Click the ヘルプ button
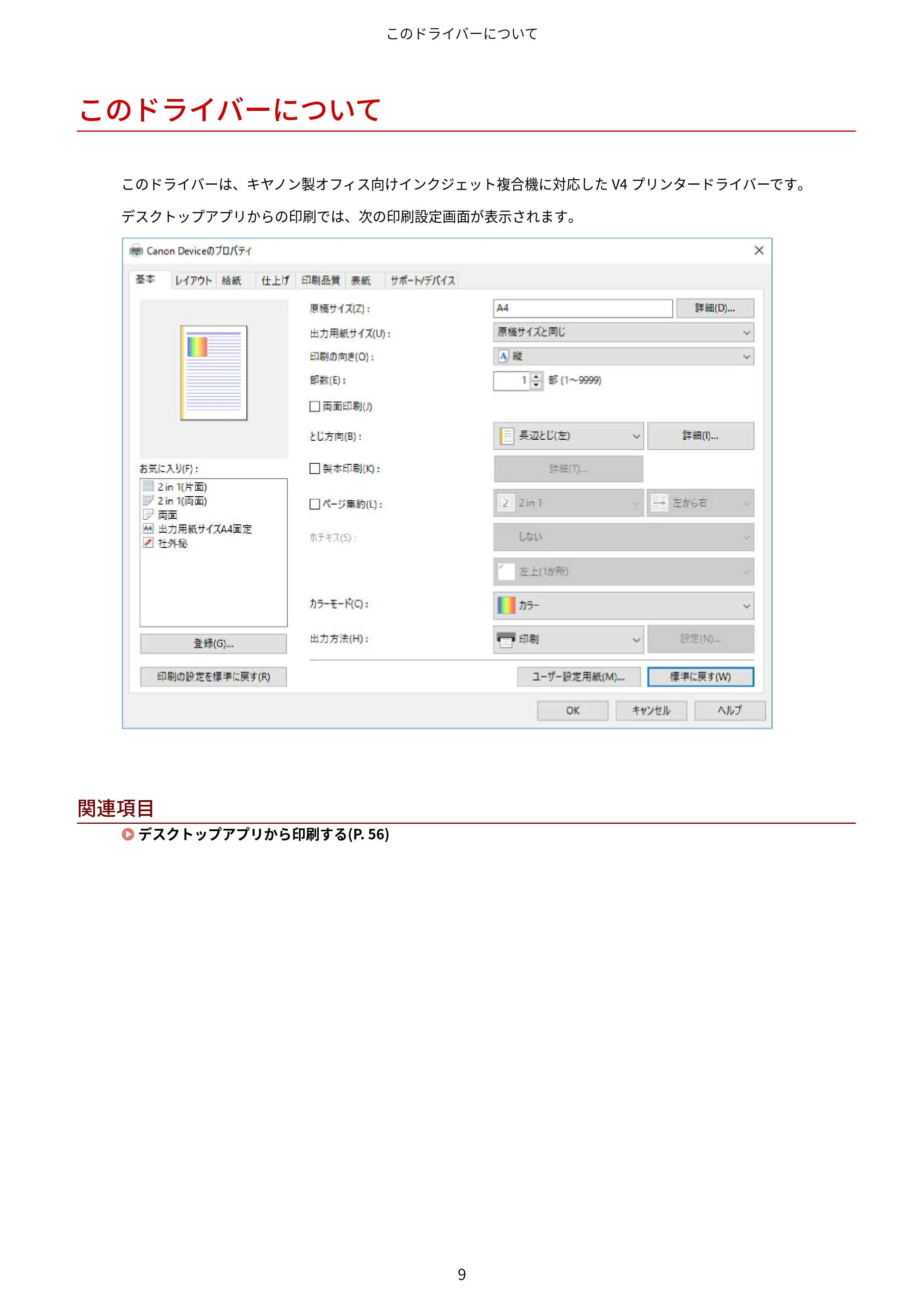The image size is (924, 1307). tap(730, 711)
